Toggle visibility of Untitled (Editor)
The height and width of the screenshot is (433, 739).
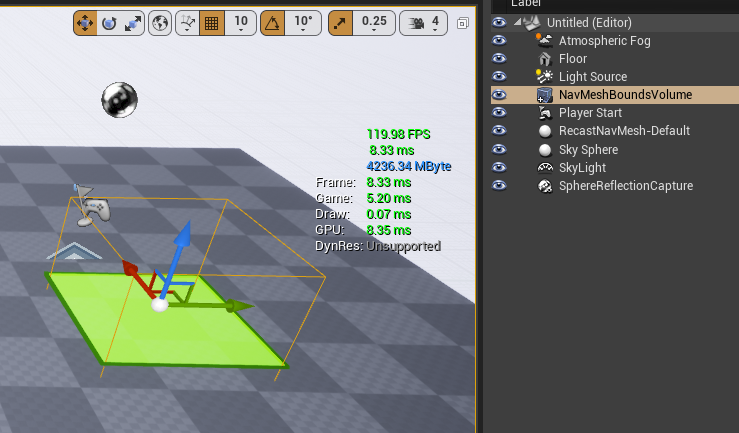coord(499,22)
